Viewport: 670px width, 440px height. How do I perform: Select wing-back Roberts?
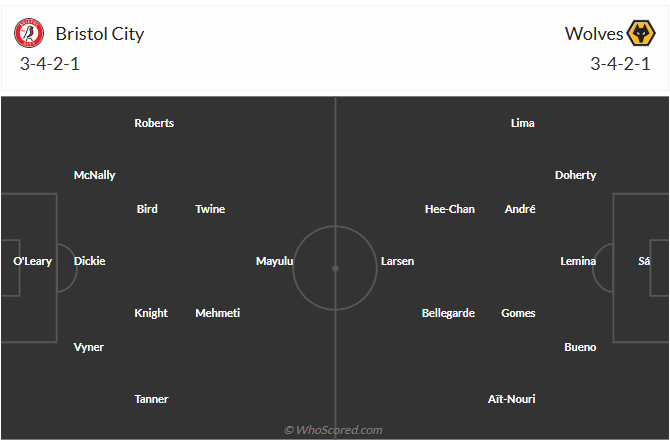[154, 123]
